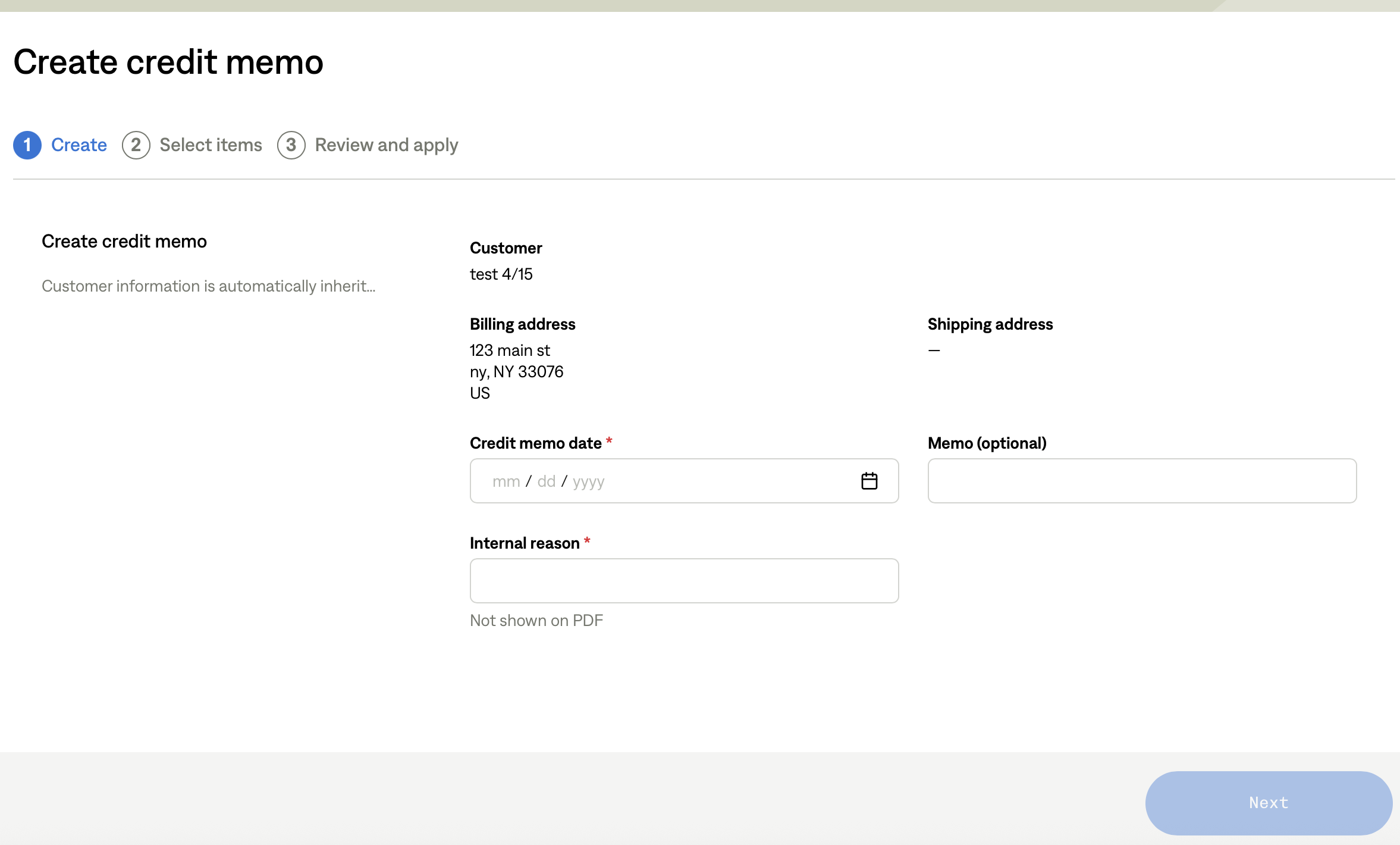Click the year portion of date
Image resolution: width=1400 pixels, height=845 pixels.
coord(588,481)
